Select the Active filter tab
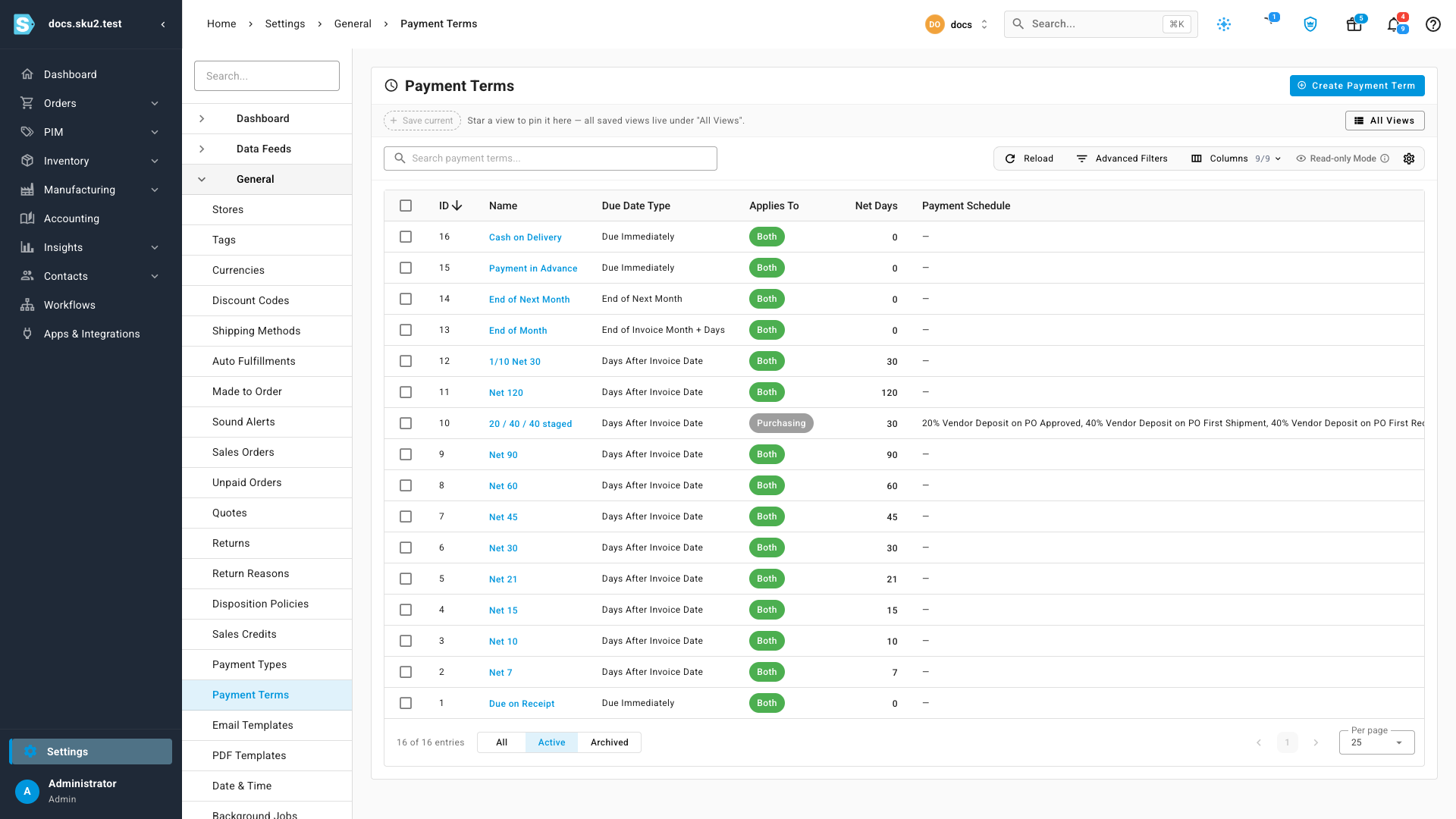The image size is (1456, 819). click(551, 742)
